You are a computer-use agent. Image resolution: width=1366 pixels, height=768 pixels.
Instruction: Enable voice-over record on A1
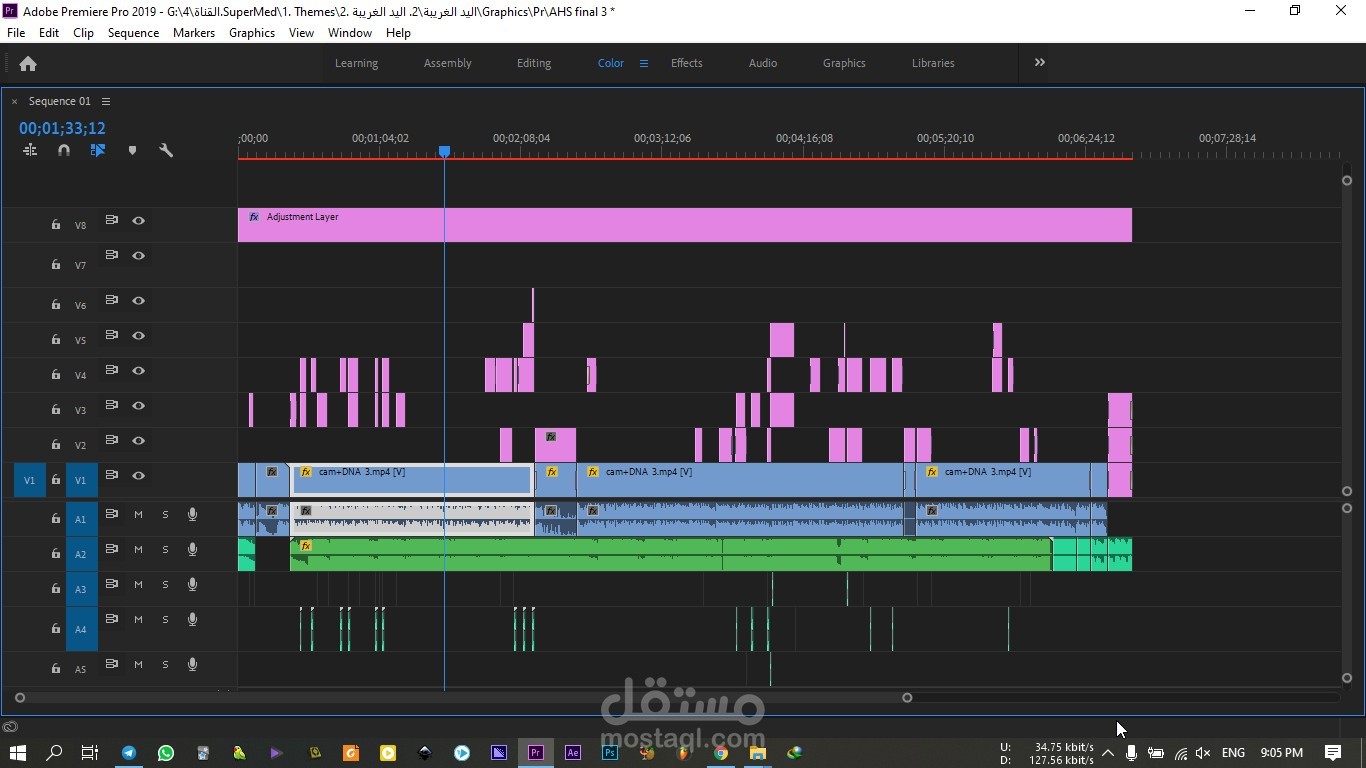pyautogui.click(x=192, y=515)
